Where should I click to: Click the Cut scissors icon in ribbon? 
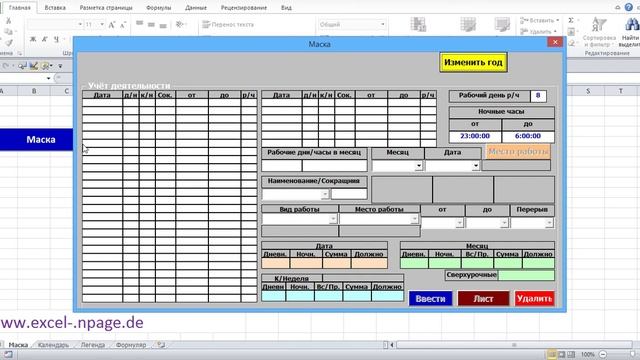[8, 20]
